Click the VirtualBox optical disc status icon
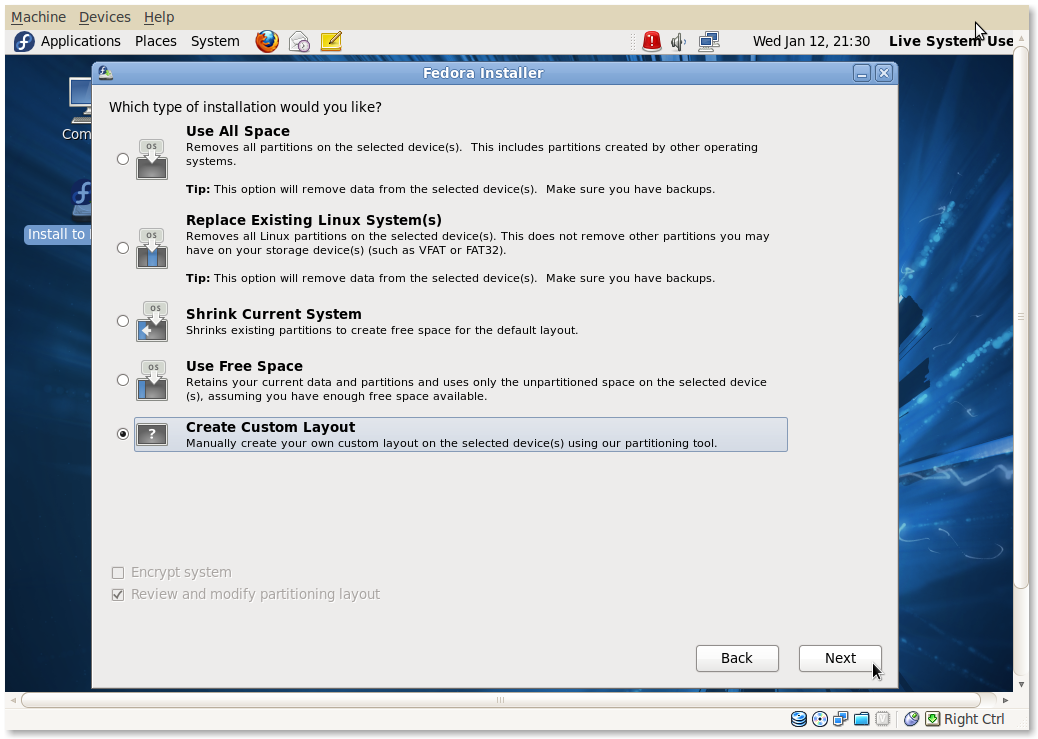This screenshot has height=739, width=1038. (x=820, y=719)
